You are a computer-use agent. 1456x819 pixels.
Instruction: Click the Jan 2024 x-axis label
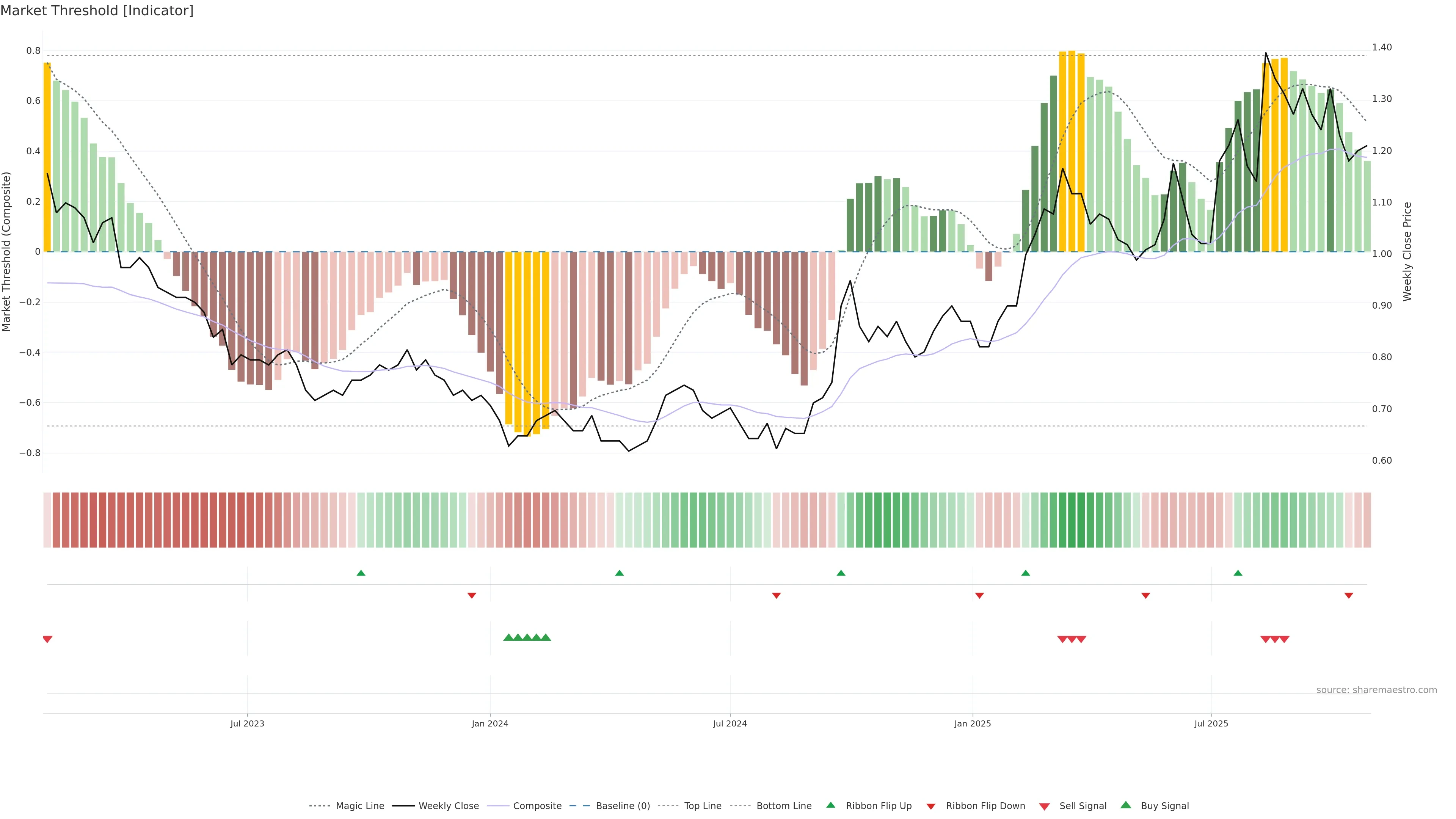(x=490, y=723)
